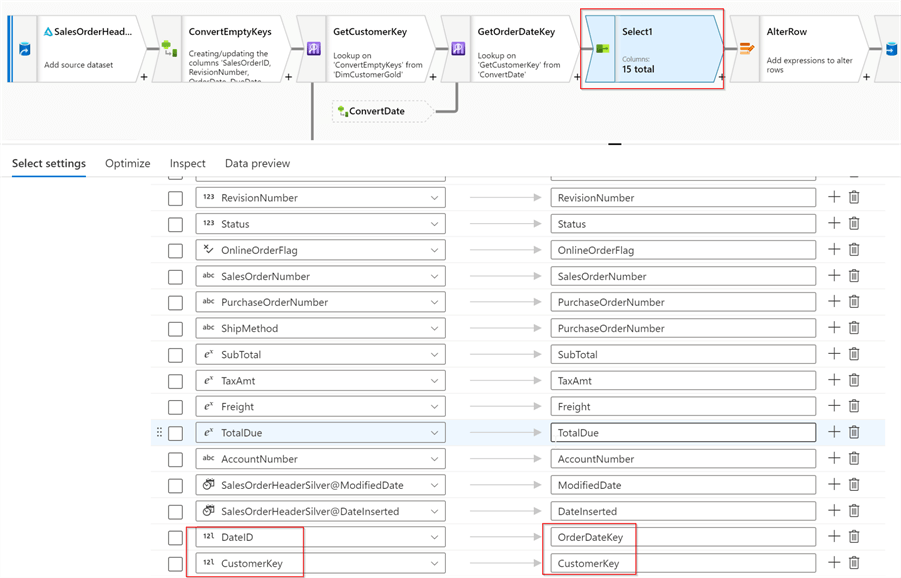Click the AlterRow transformation icon
This screenshot has width=901, height=578.
pos(746,49)
